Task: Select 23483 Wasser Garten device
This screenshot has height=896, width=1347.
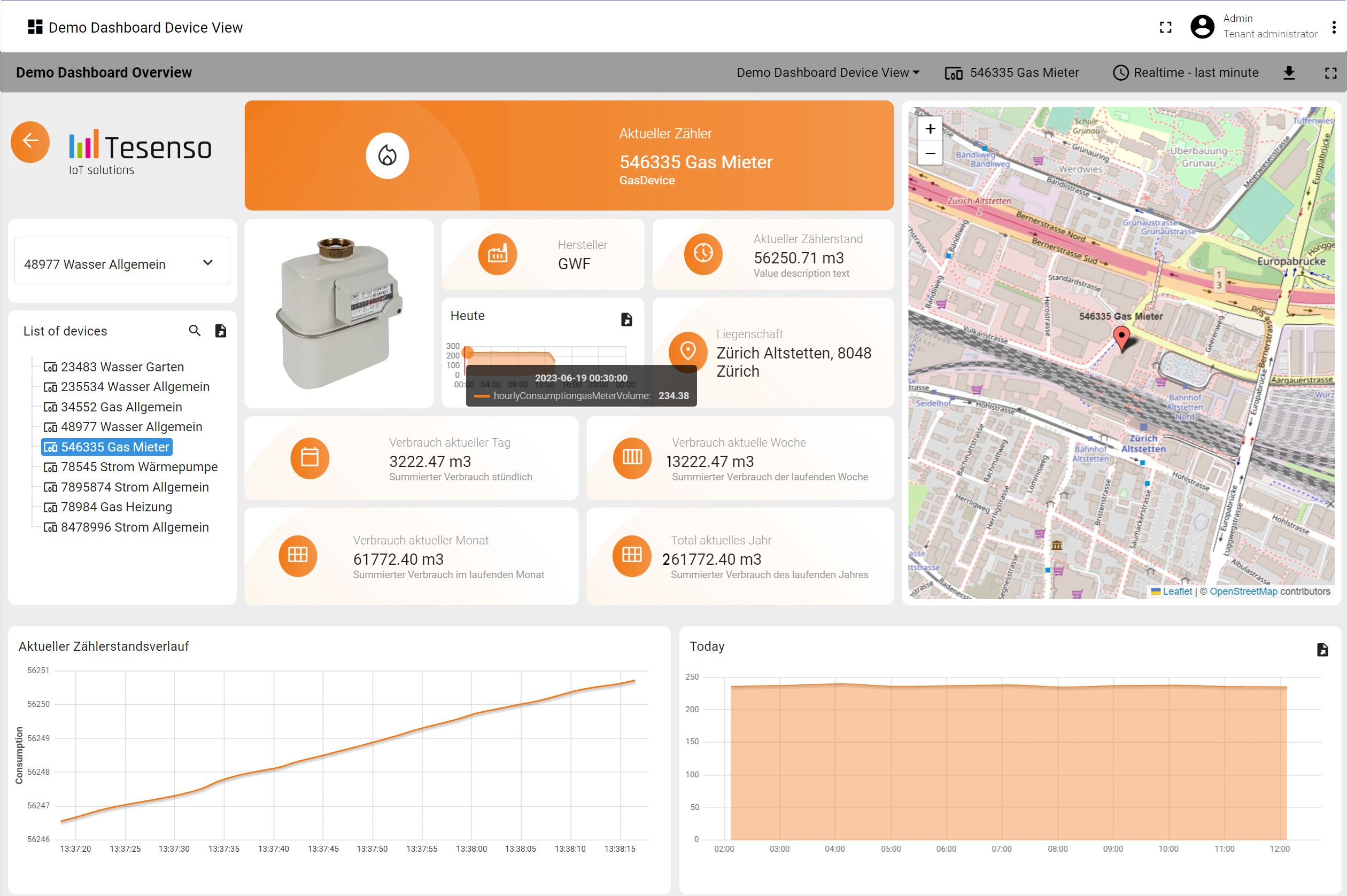Action: click(122, 367)
